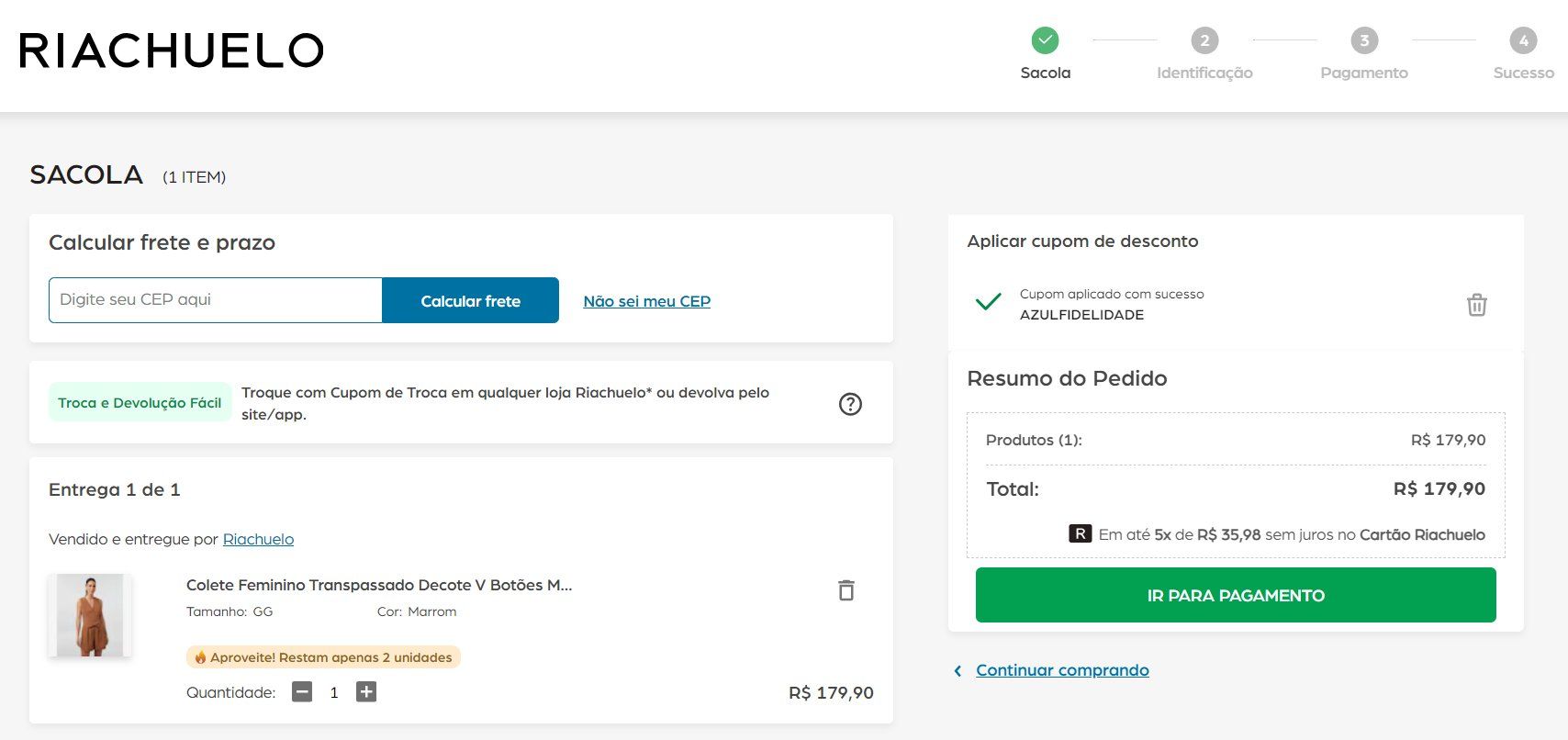This screenshot has width=1568, height=740.
Task: Click the Total amount R$ 179,90
Action: [1439, 488]
